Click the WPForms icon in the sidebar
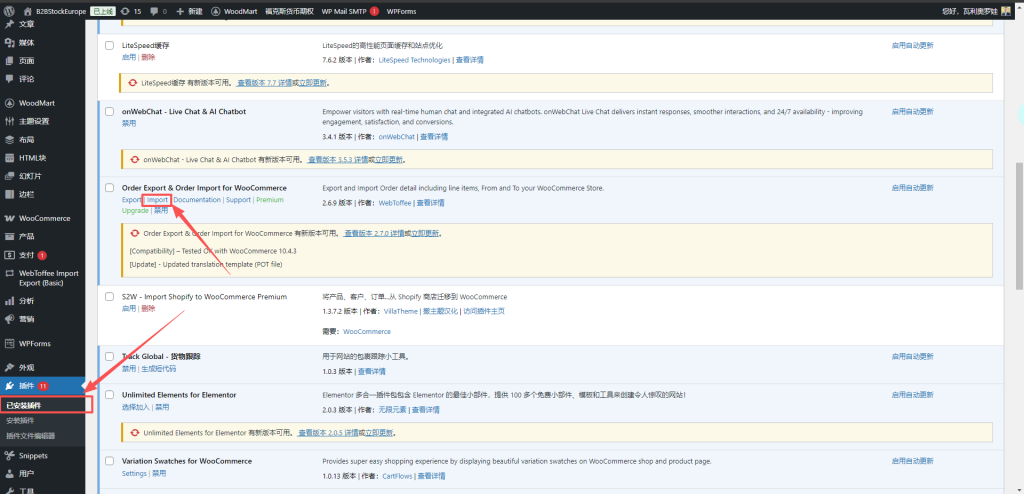Screen dimensions: 1024x494 click(x=9, y=344)
